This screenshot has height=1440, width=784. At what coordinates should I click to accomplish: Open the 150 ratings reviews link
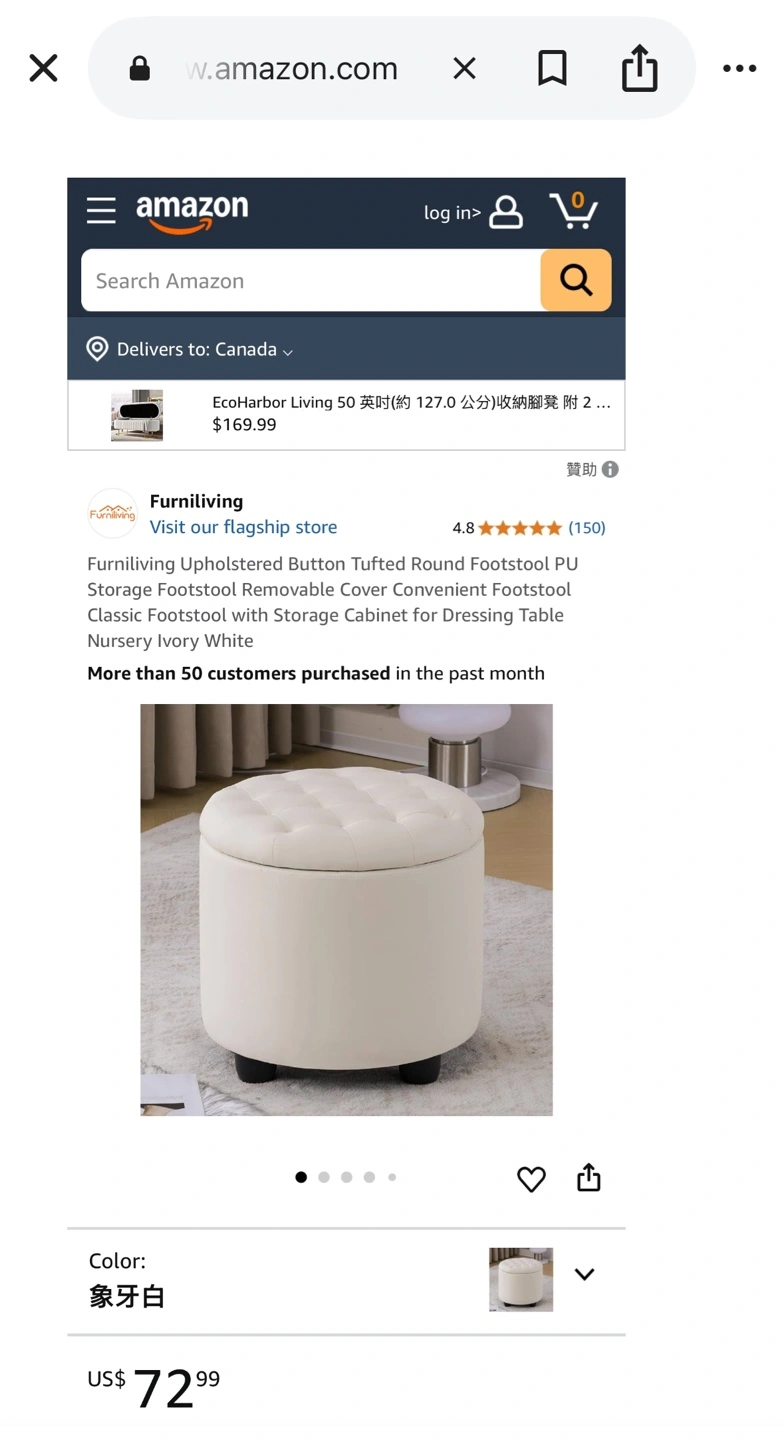pos(587,527)
